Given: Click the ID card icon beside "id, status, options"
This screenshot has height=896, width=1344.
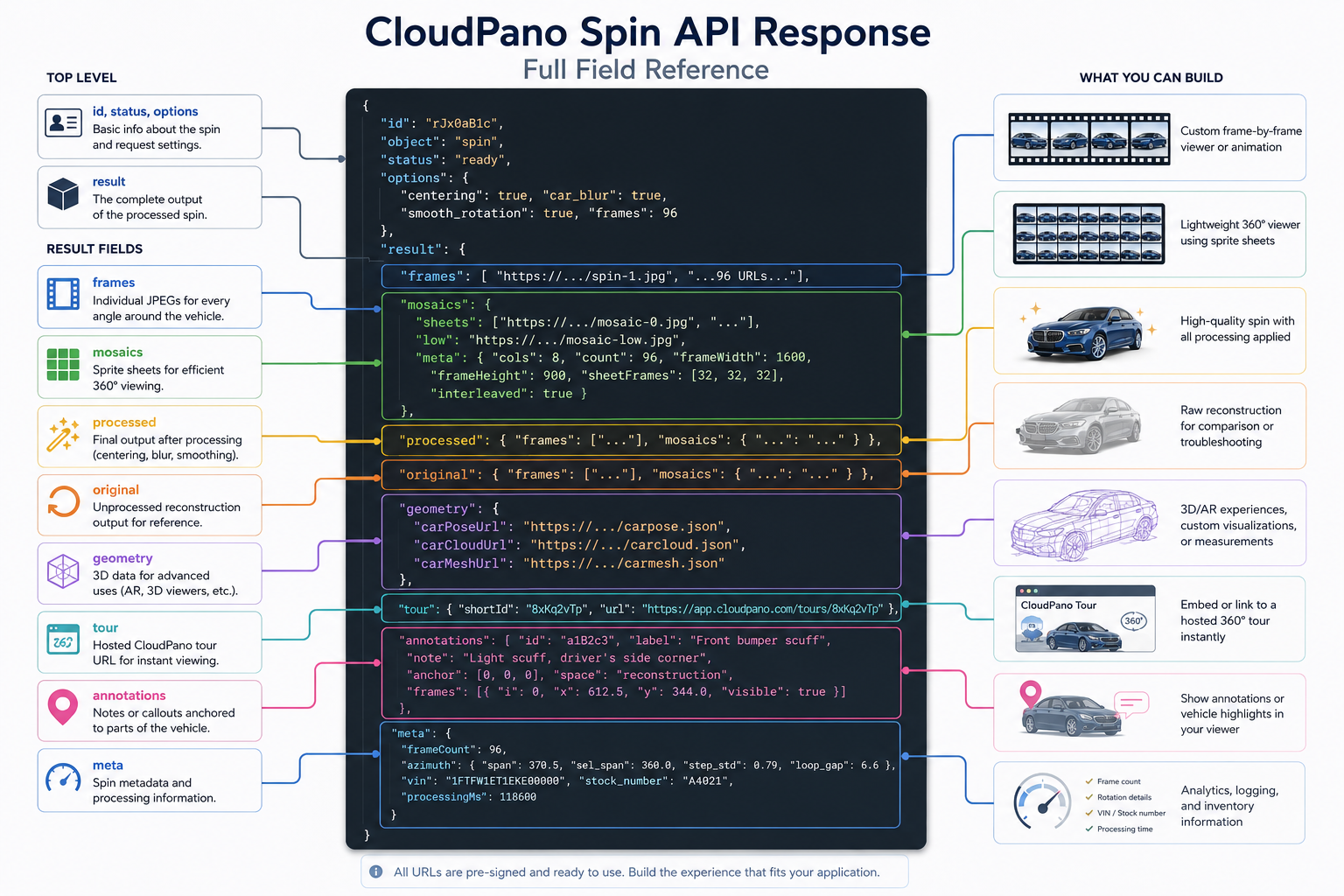Looking at the screenshot, I should [x=63, y=123].
